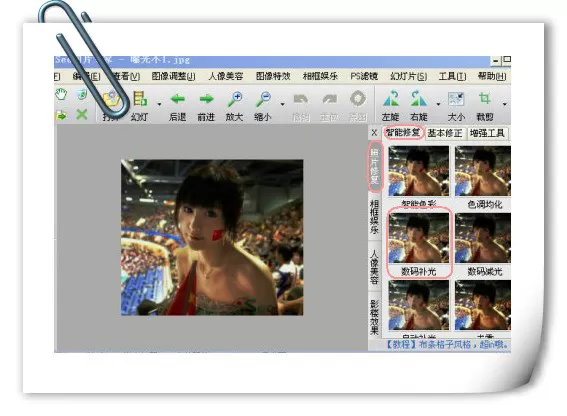Click the 后退 back arrow icon

[178, 99]
